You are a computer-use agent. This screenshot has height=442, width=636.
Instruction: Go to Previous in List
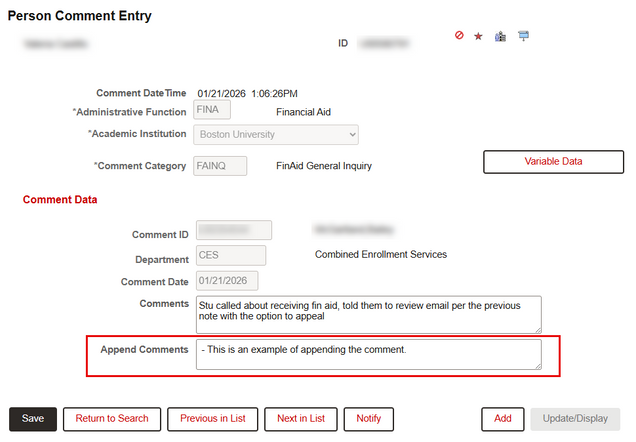(x=213, y=419)
